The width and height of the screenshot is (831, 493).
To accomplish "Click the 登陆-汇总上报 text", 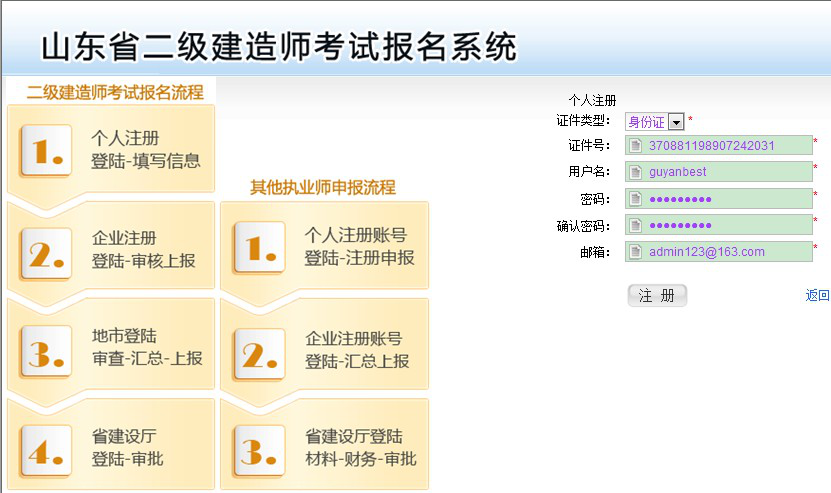I will (357, 362).
